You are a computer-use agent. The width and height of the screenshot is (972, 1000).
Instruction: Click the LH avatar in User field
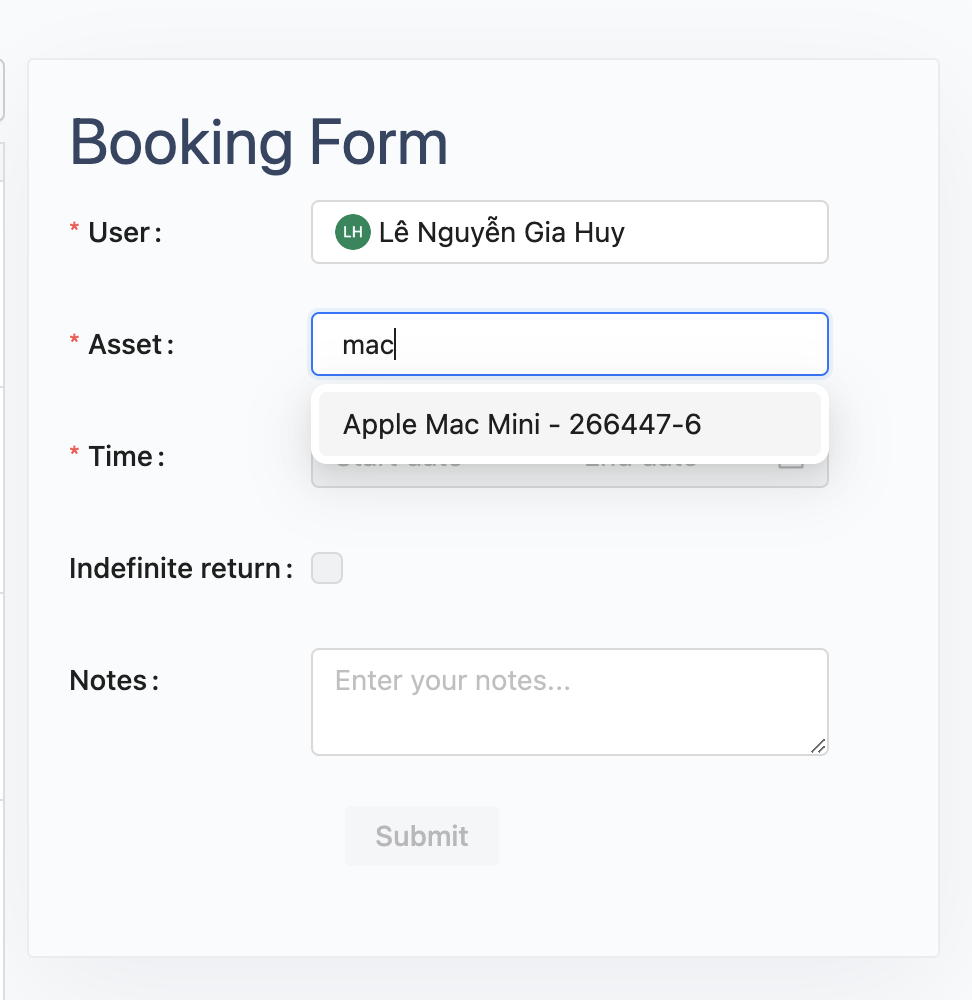(x=352, y=233)
